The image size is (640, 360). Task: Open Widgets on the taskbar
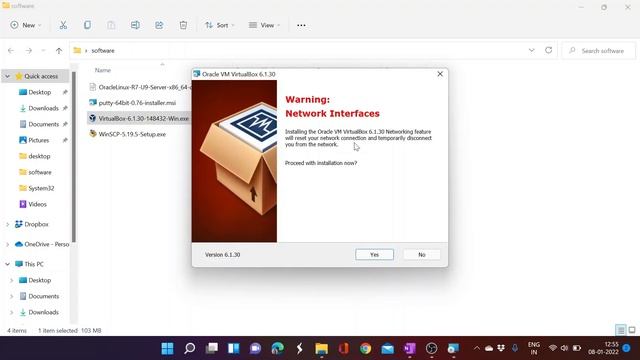[x=233, y=348]
